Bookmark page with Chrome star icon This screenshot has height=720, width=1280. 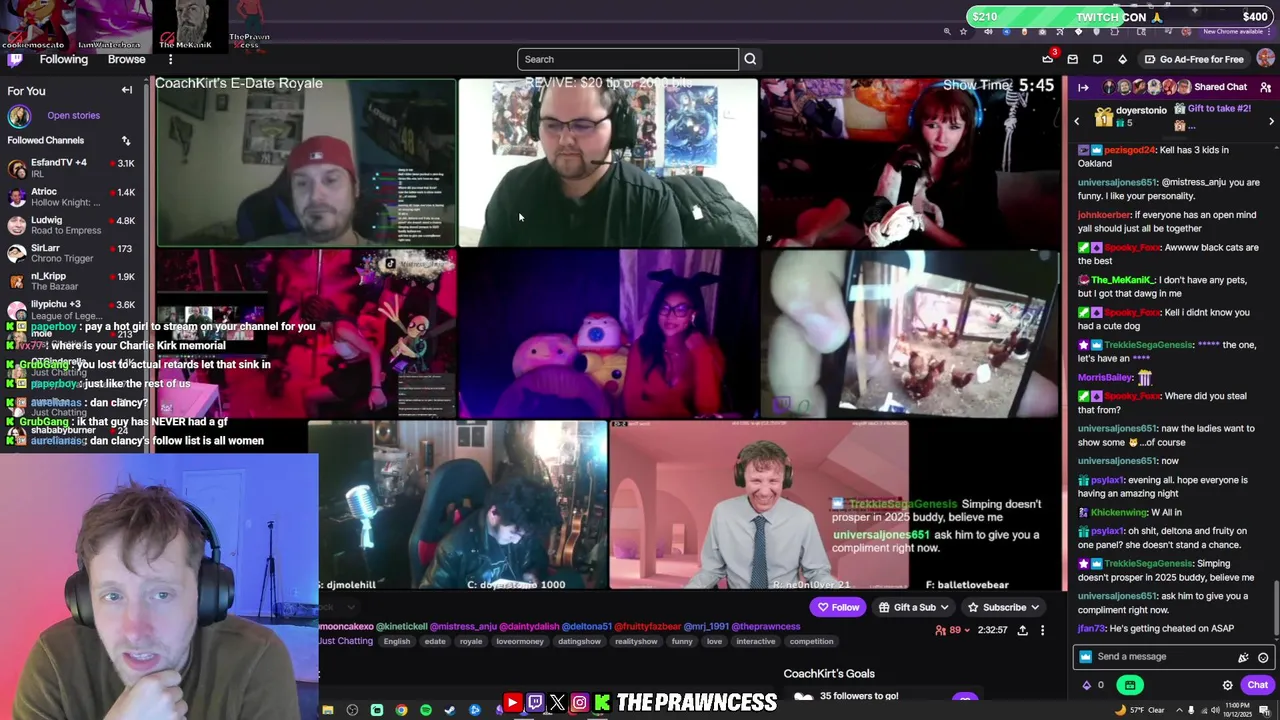click(963, 32)
